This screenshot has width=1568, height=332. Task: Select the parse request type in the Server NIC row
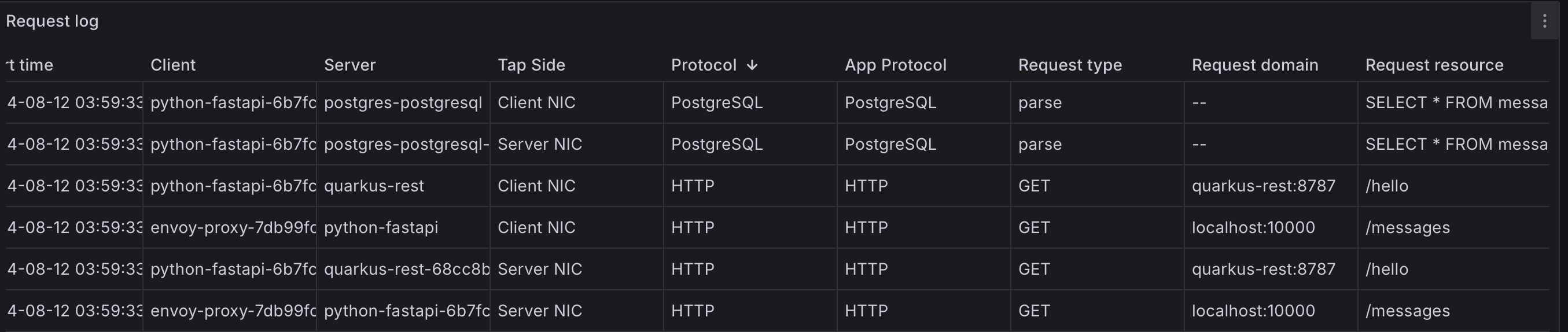coord(1040,144)
